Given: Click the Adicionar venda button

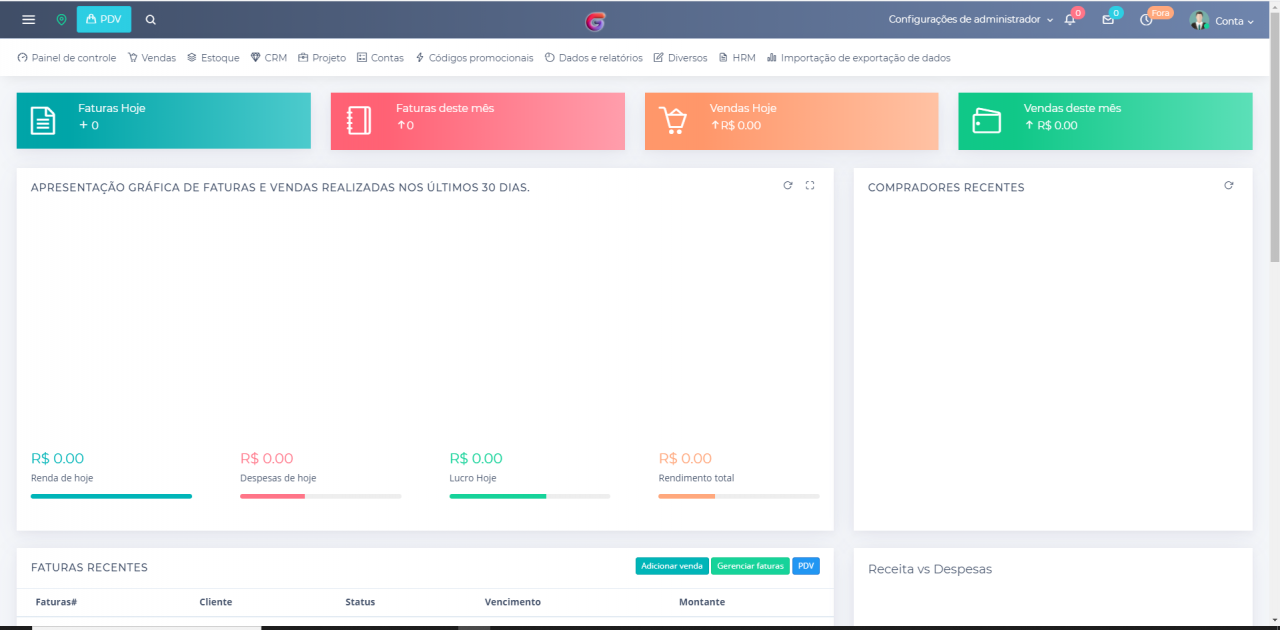Looking at the screenshot, I should [x=672, y=566].
